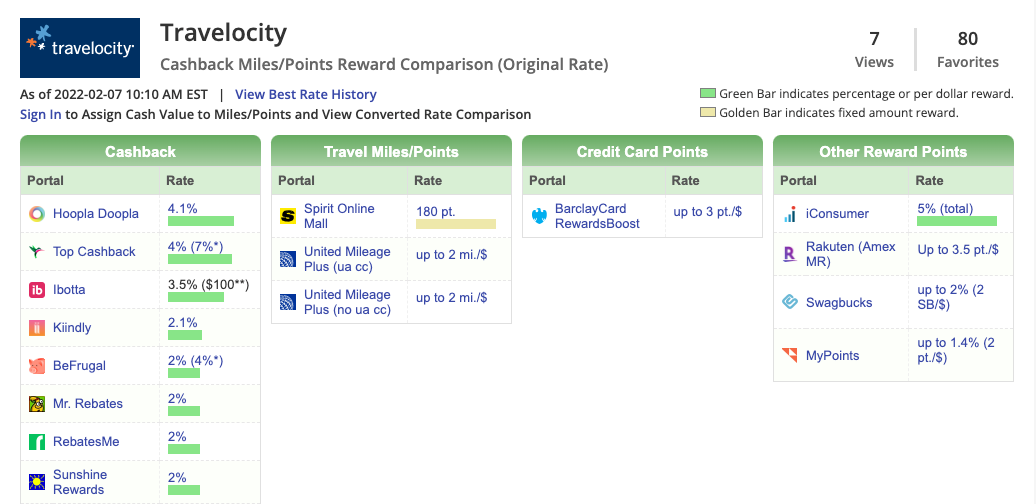This screenshot has height=504, width=1036.
Task: Open the Rakuten (Amex MR) link
Action: pos(851,254)
